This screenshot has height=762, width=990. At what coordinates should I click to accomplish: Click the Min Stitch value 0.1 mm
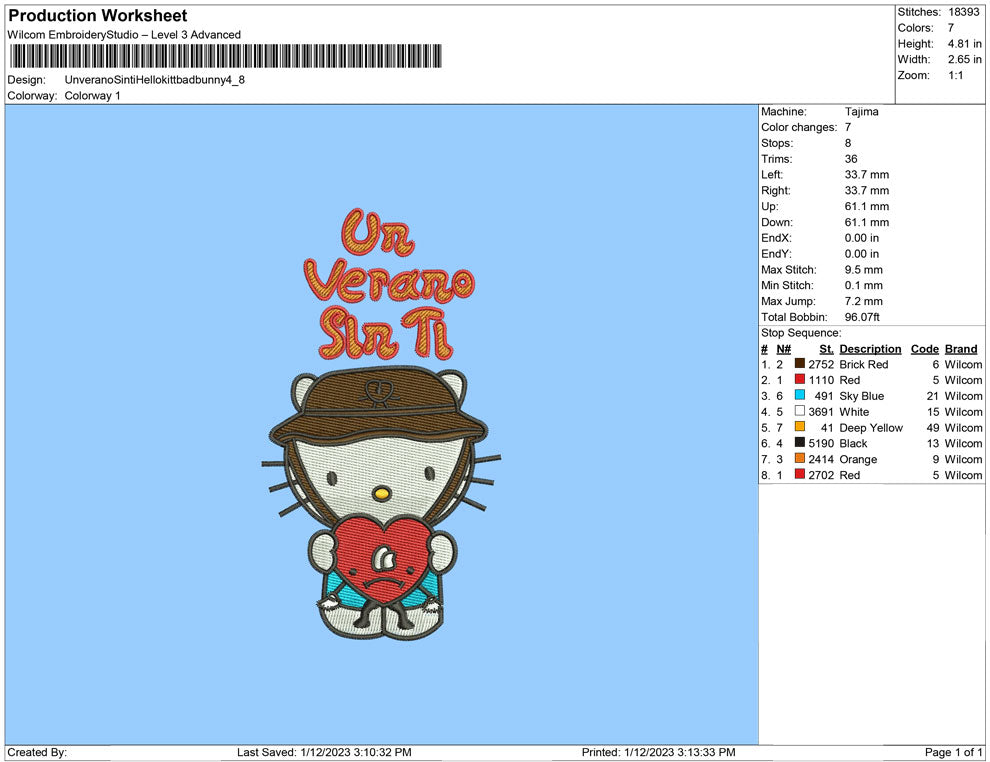click(x=864, y=285)
